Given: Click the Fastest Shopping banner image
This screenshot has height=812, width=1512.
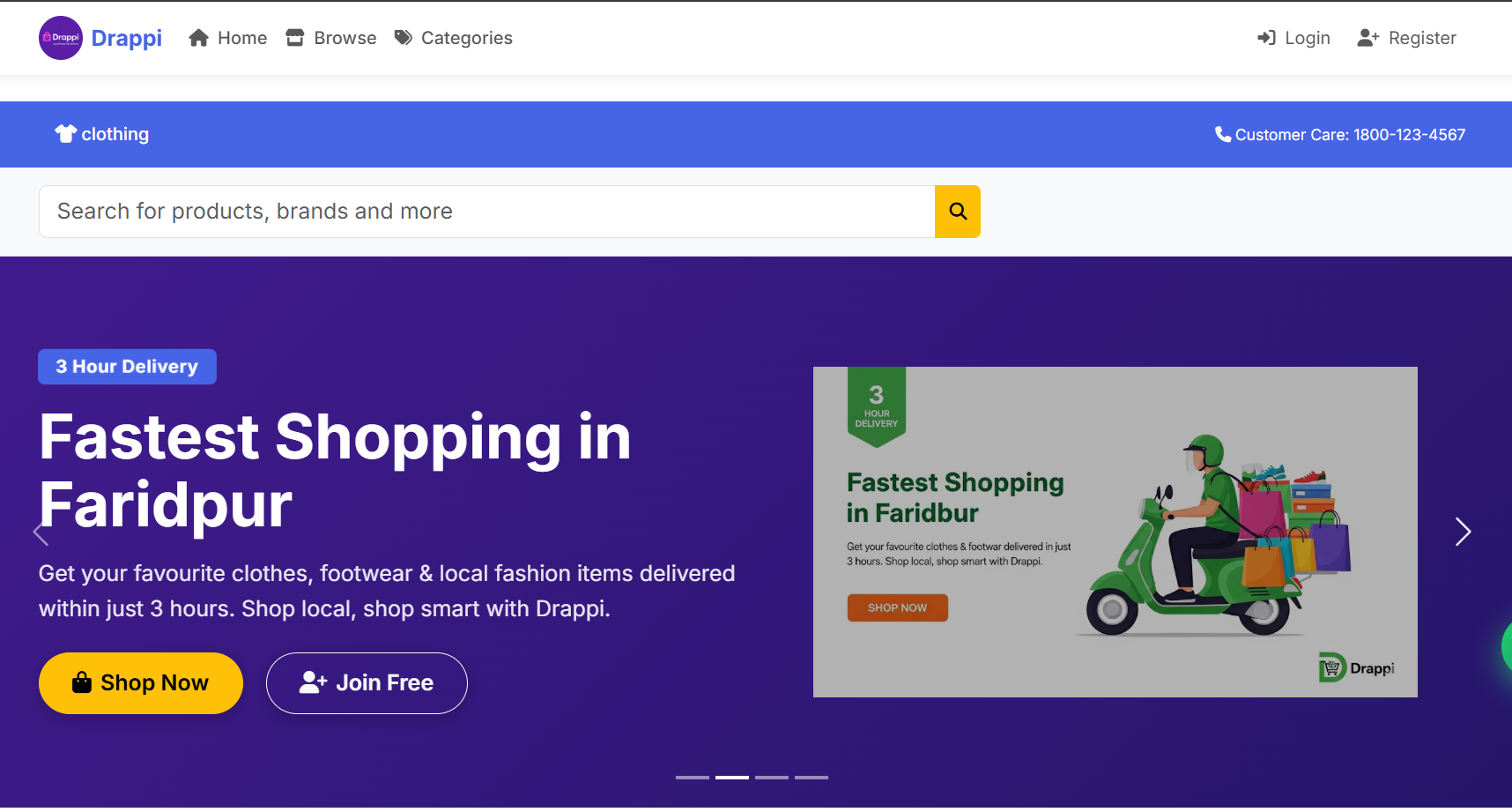Looking at the screenshot, I should [x=1115, y=532].
